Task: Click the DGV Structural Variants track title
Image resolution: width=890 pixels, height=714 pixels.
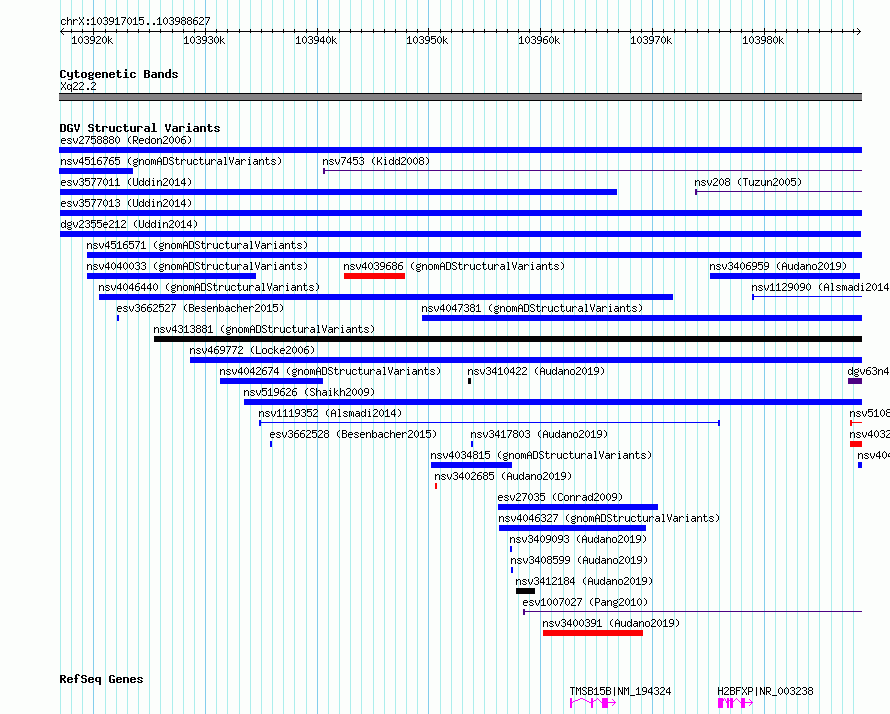Action: 140,128
